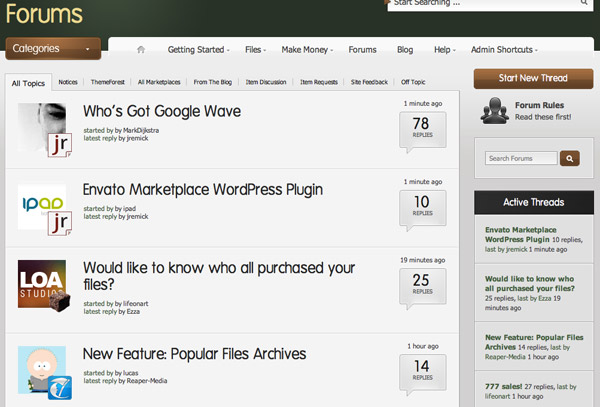The image size is (600, 407).
Task: Open MarkDijkstra profile link
Action: (141, 130)
